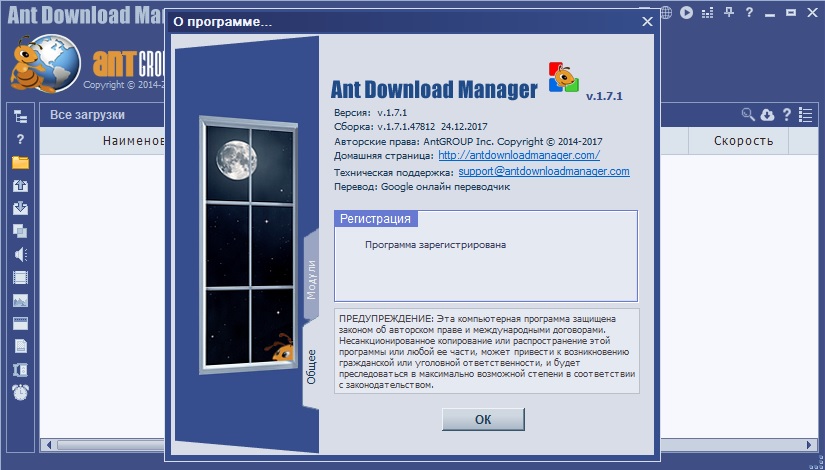The image size is (825, 470).
Task: Click the cloud download icon
Action: 767,115
